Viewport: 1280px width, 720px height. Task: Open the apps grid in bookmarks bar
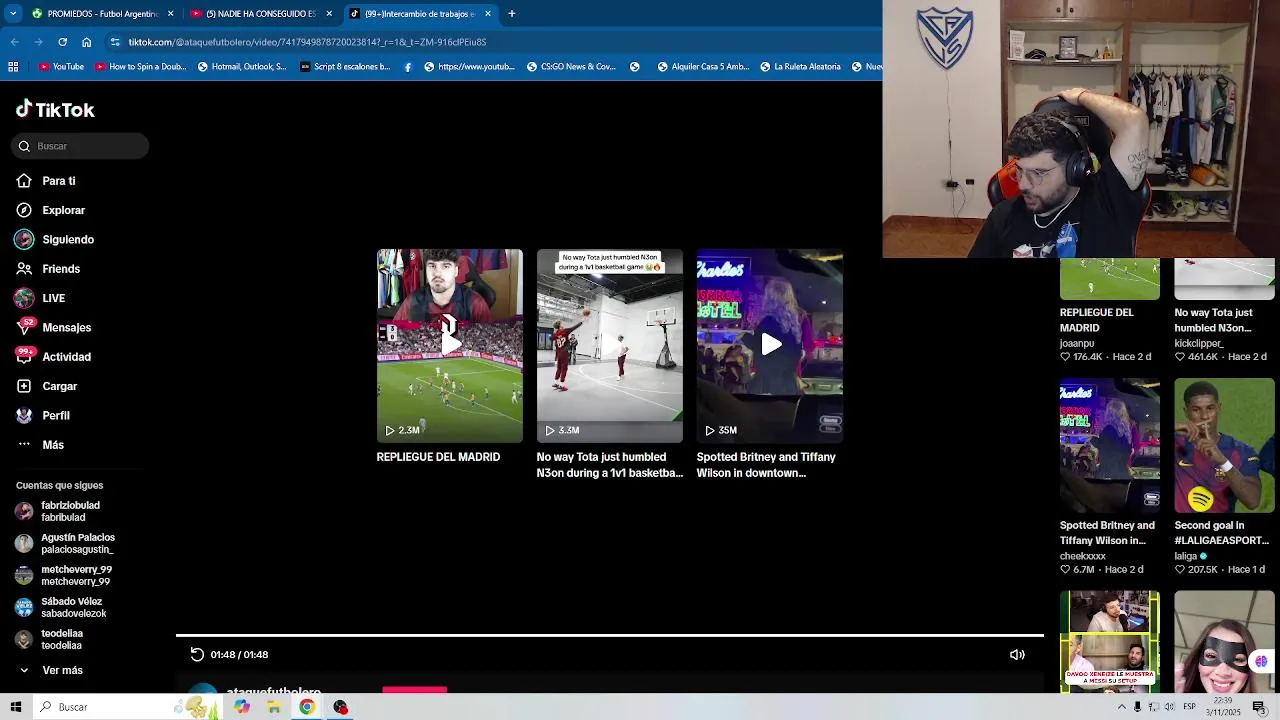(13, 67)
